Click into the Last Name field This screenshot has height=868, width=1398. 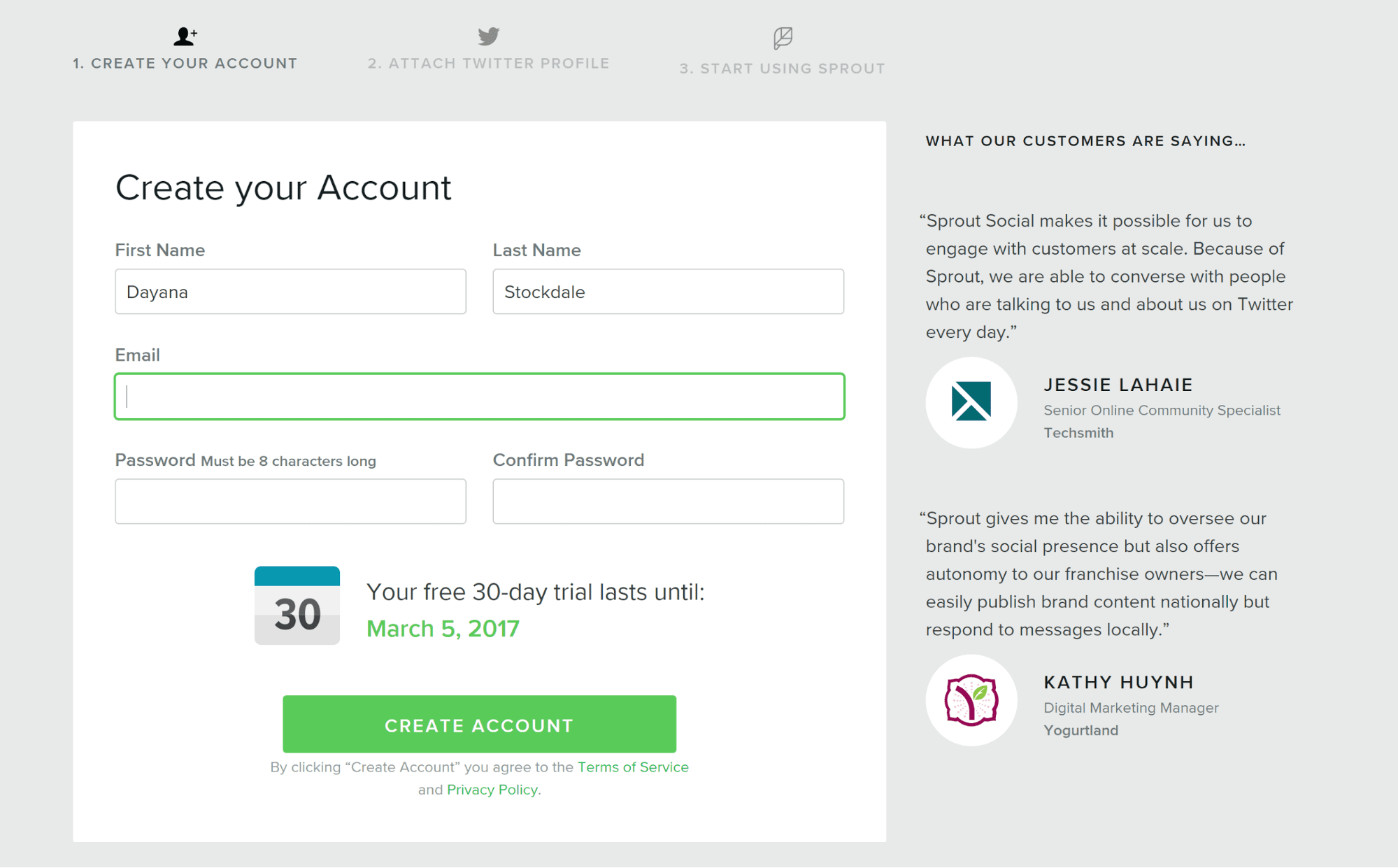coord(668,292)
